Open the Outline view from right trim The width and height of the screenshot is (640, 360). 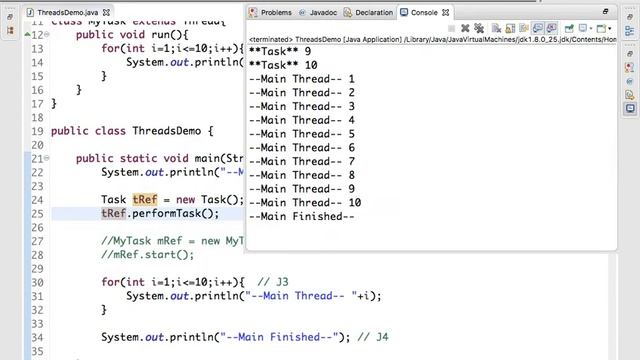coord(630,31)
